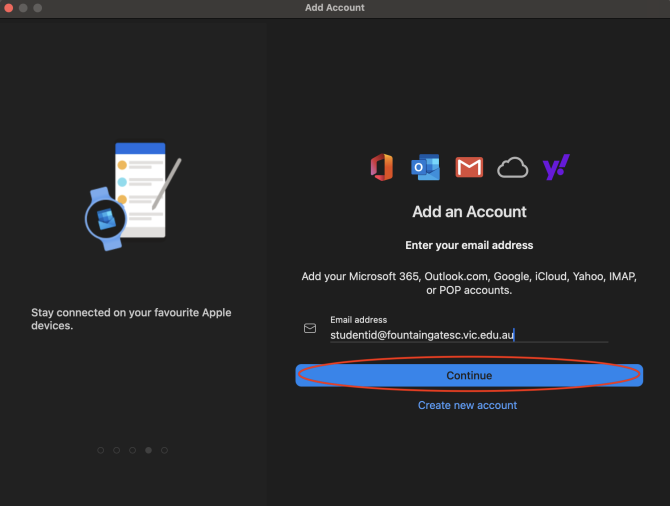Click the Yahoo logo icon
This screenshot has height=506, width=670.
[x=556, y=167]
